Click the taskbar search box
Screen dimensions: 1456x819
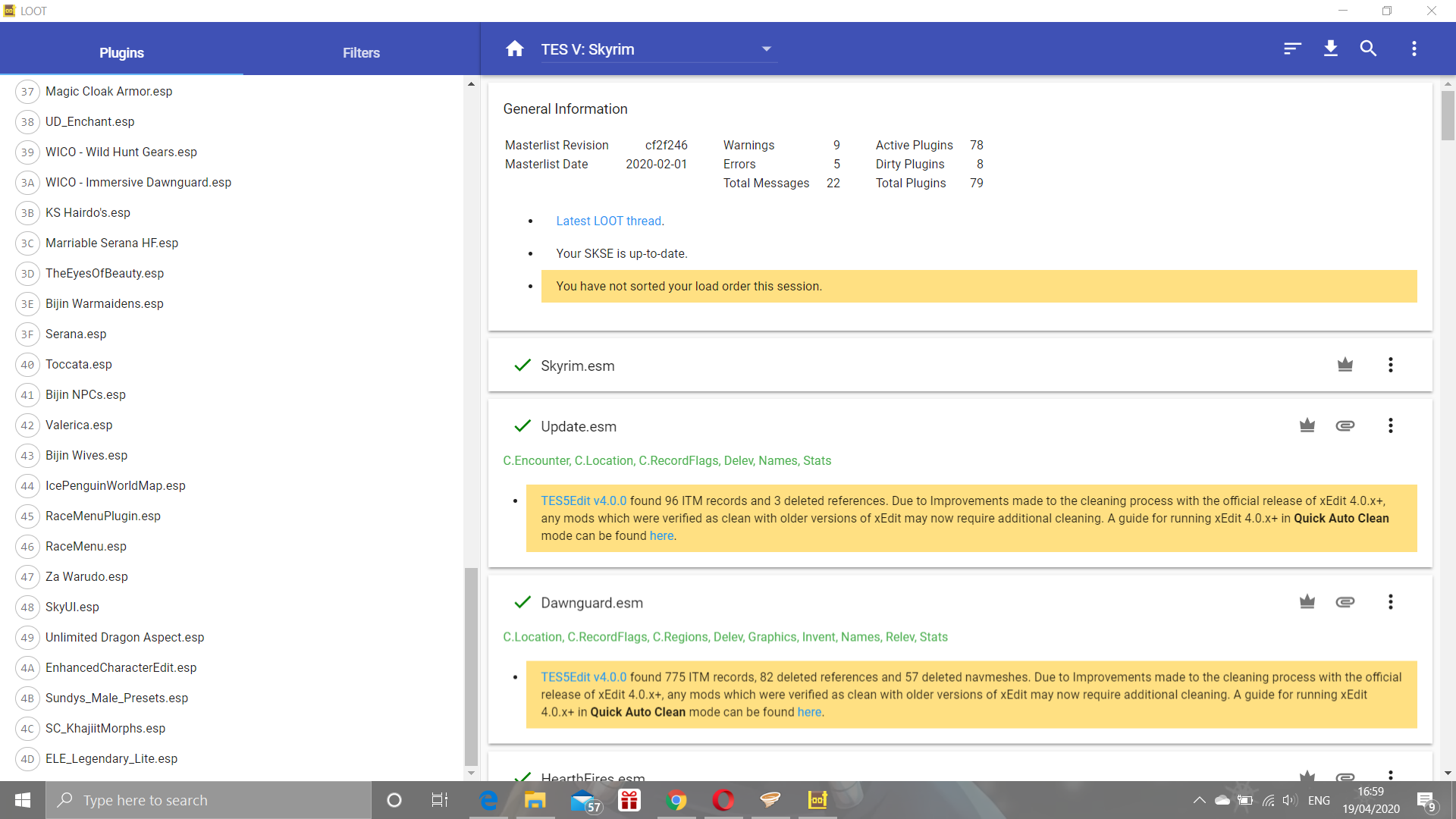(209, 800)
